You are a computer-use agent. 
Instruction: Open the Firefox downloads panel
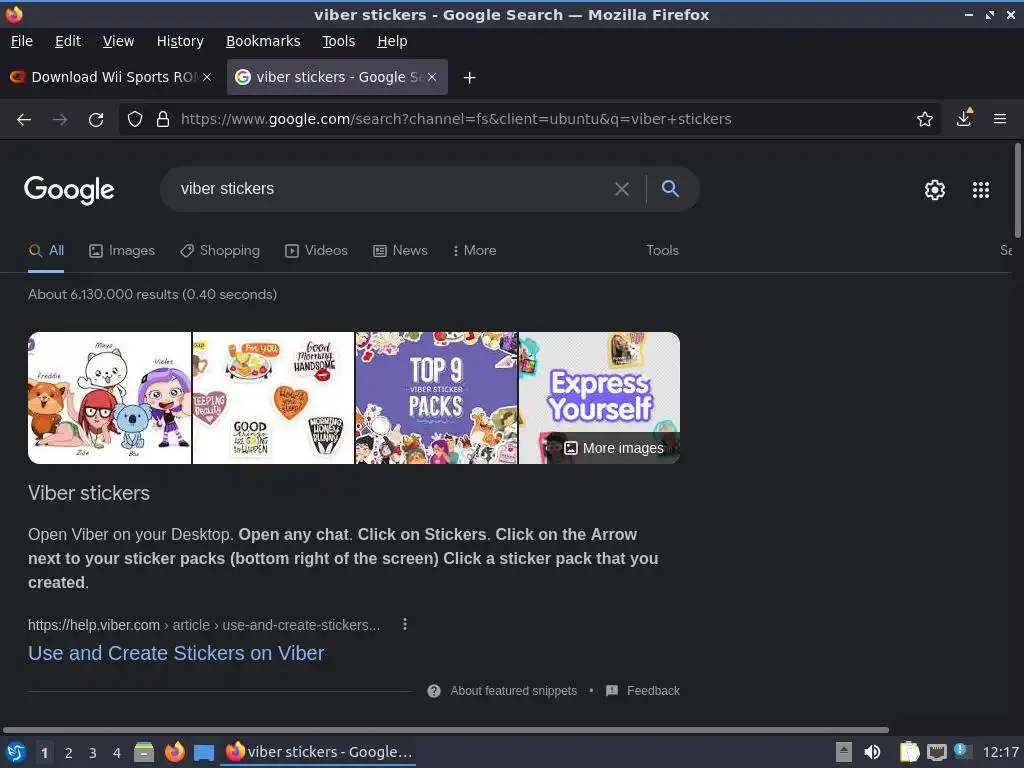963,118
